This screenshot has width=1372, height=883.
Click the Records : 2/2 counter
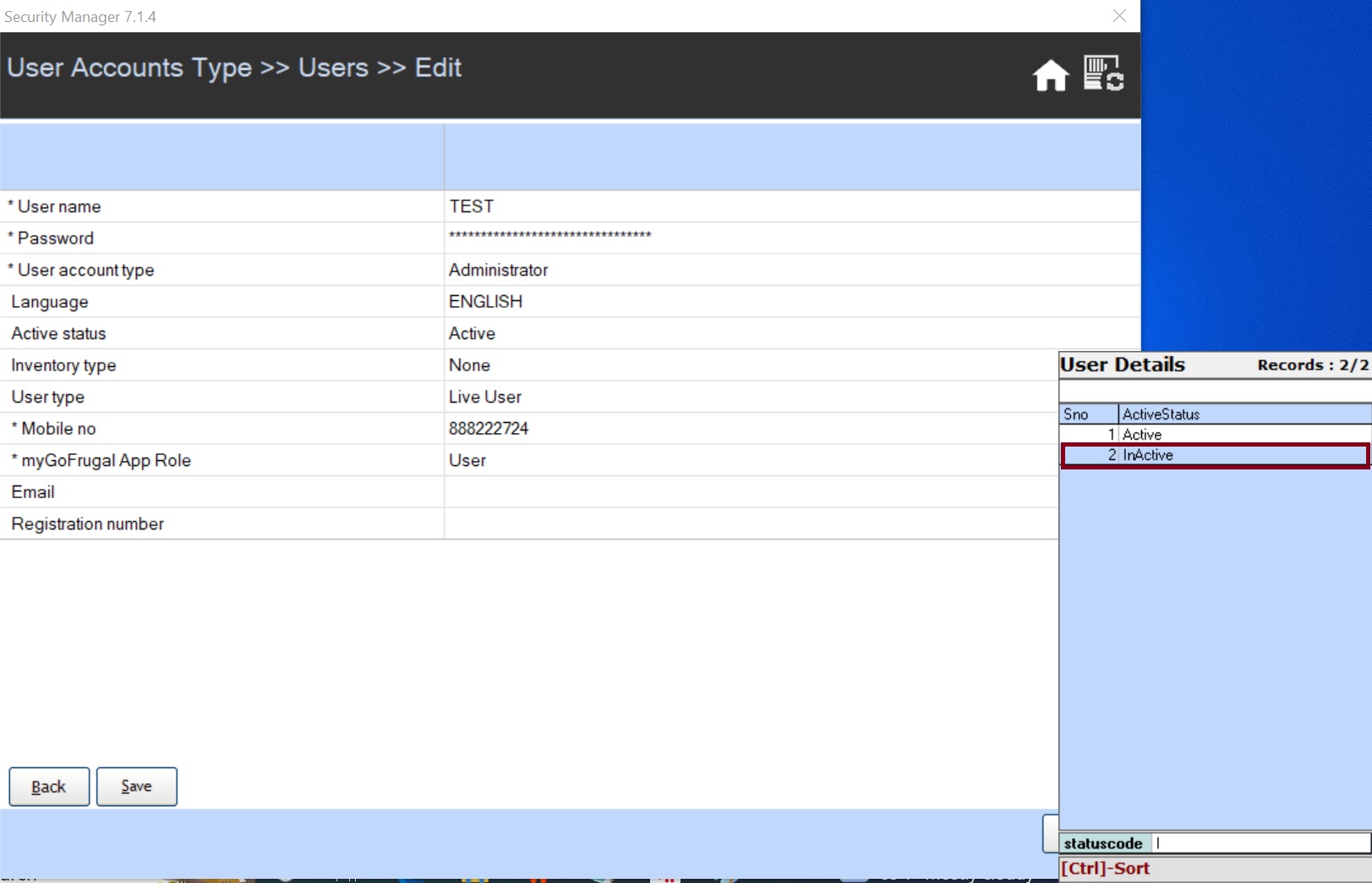(1313, 365)
